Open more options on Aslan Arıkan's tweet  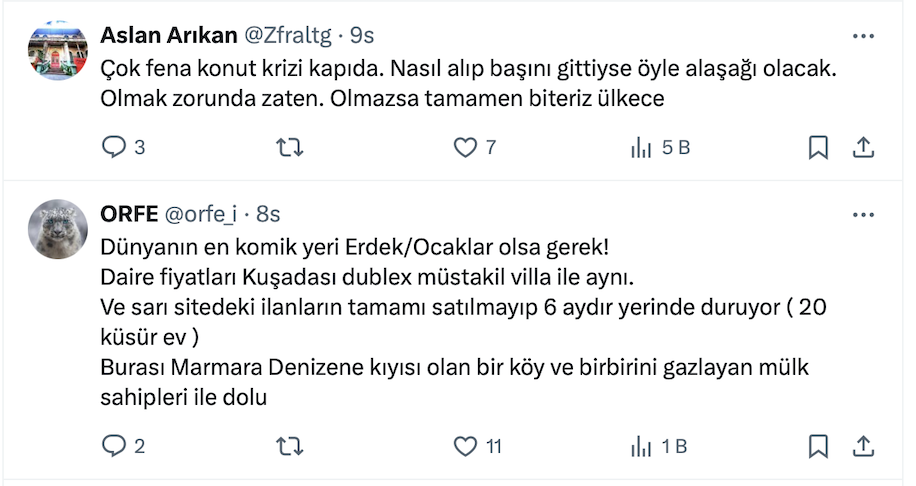pyautogui.click(x=863, y=36)
